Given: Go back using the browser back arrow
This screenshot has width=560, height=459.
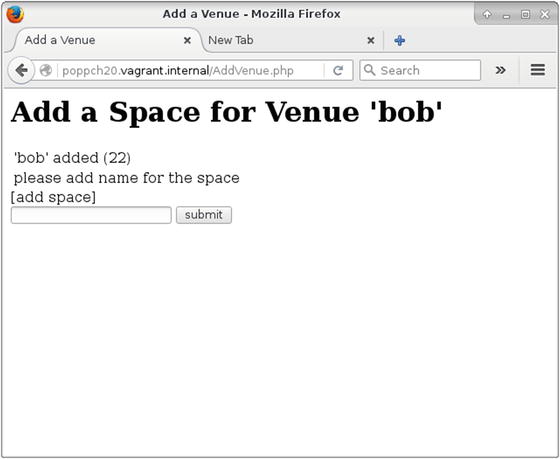Looking at the screenshot, I should point(21,70).
